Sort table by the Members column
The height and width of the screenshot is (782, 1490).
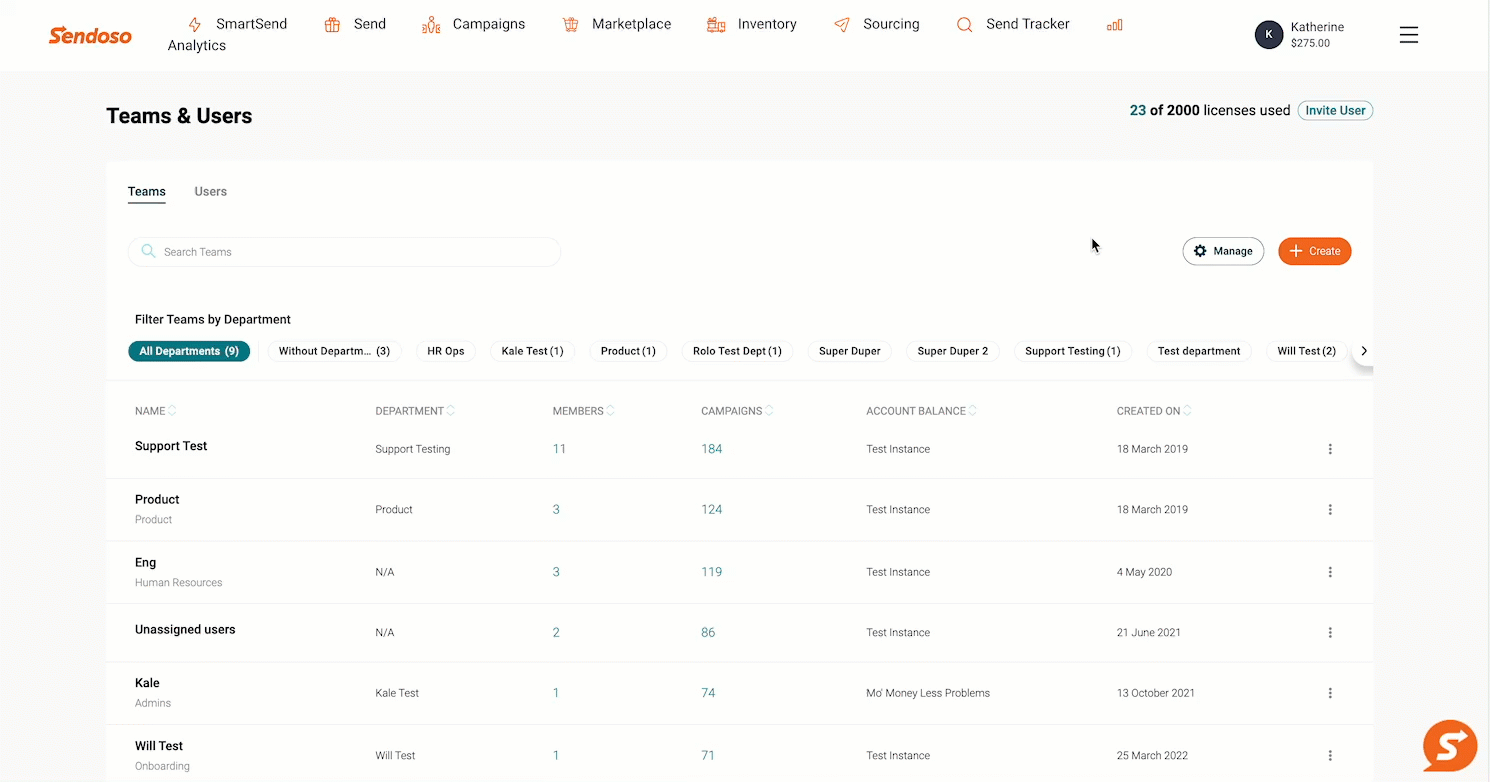[x=583, y=411]
